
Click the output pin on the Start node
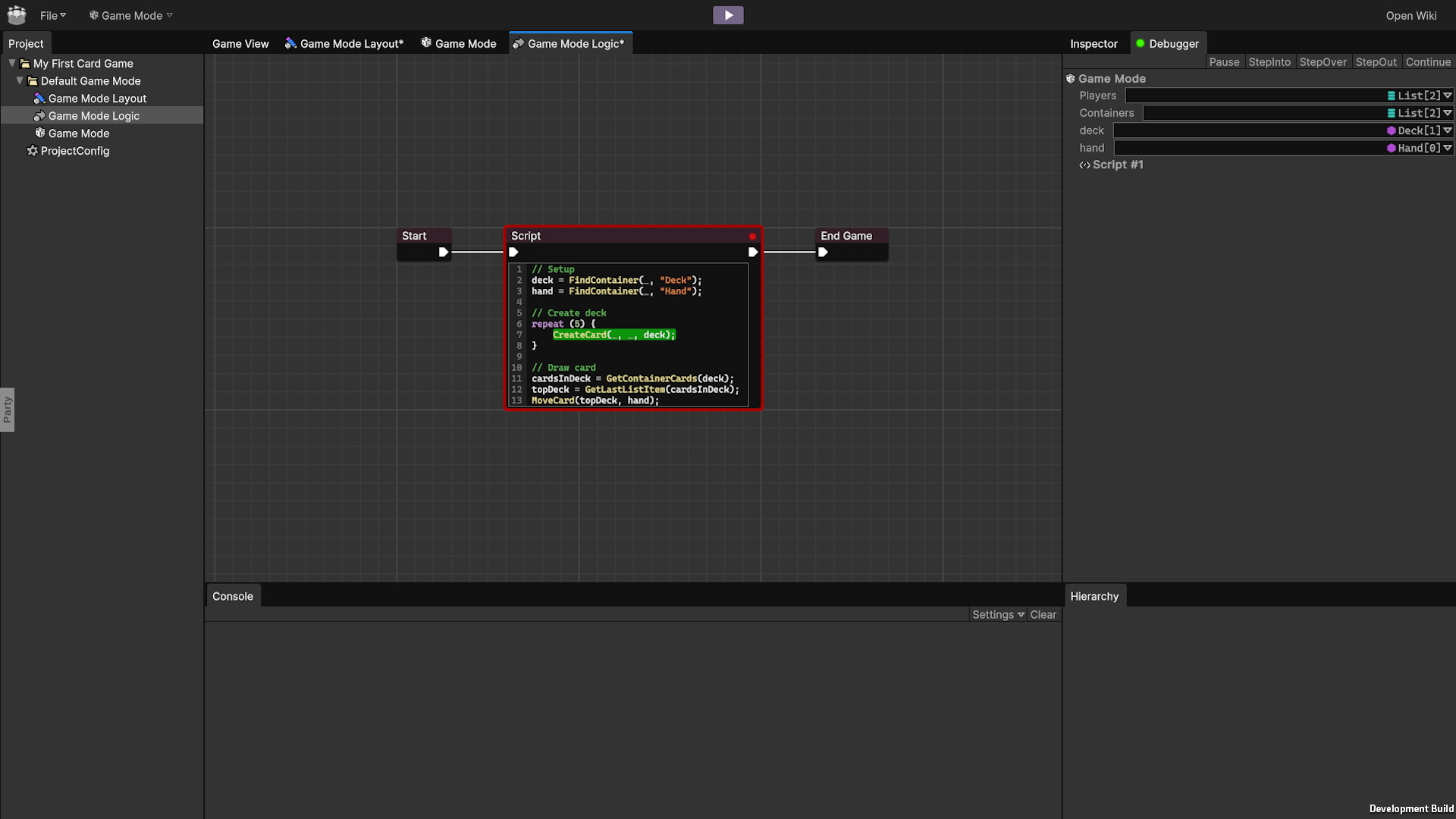pos(444,253)
